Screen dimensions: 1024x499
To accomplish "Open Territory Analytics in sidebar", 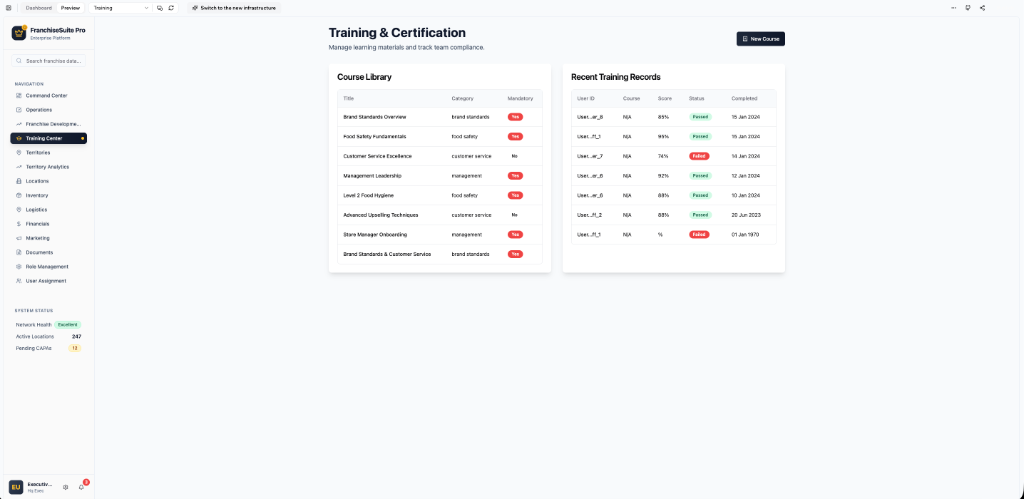I will [48, 167].
